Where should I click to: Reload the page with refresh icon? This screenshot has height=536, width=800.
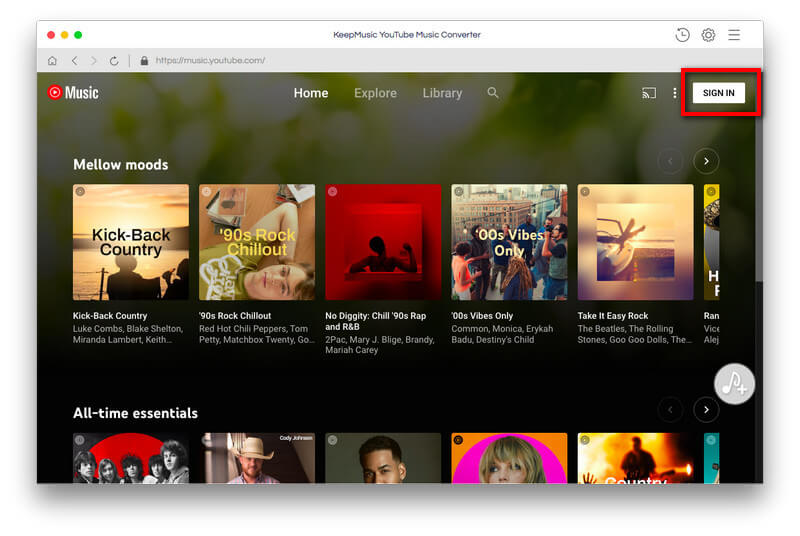114,61
